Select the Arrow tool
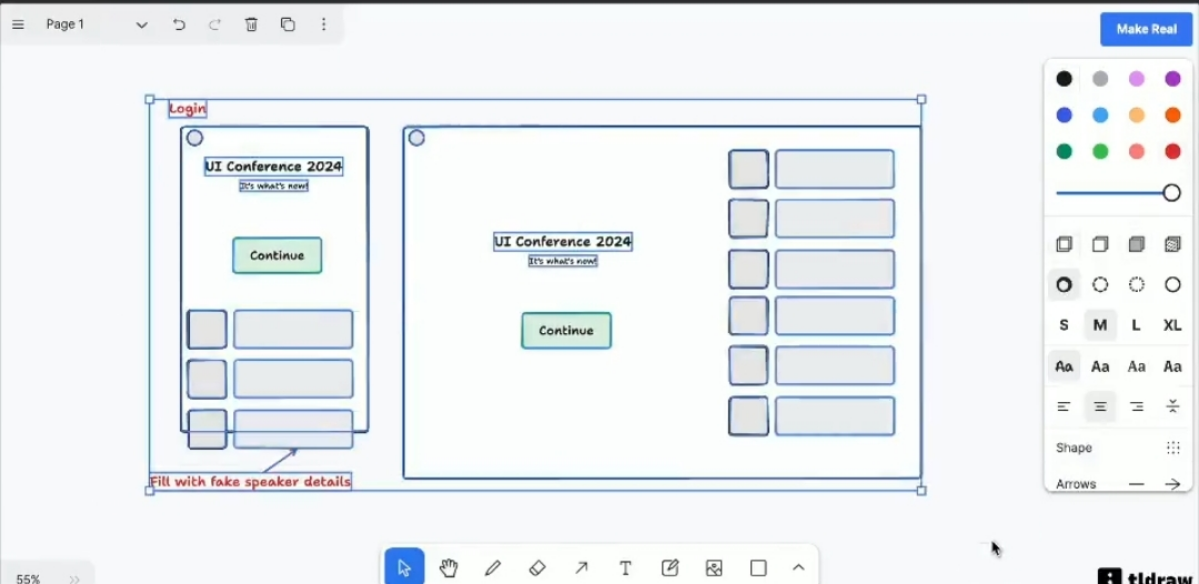 [581, 568]
